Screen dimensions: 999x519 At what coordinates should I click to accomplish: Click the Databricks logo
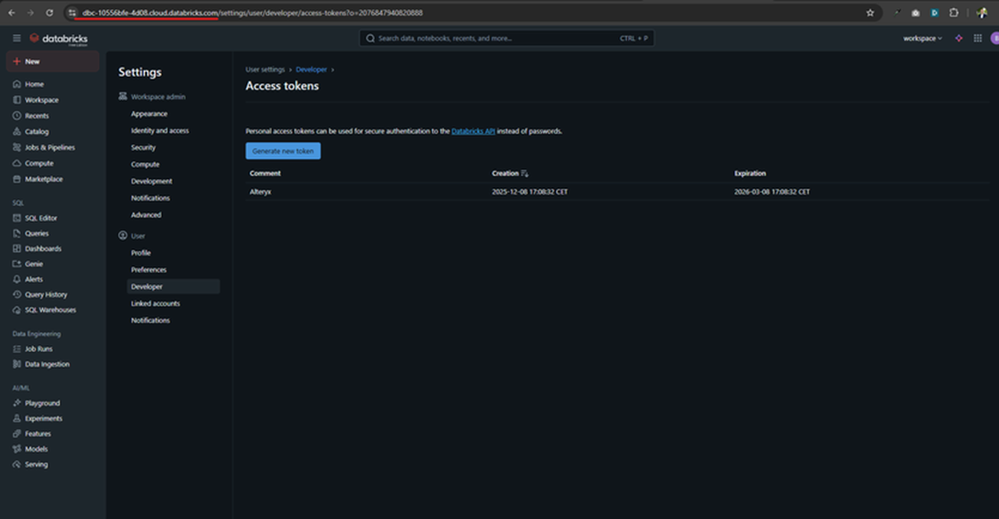click(59, 39)
